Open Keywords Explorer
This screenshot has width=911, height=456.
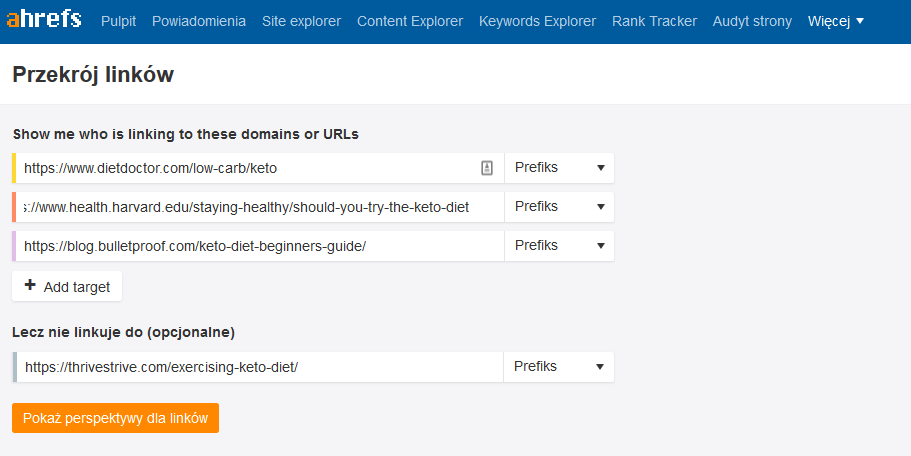[537, 21]
